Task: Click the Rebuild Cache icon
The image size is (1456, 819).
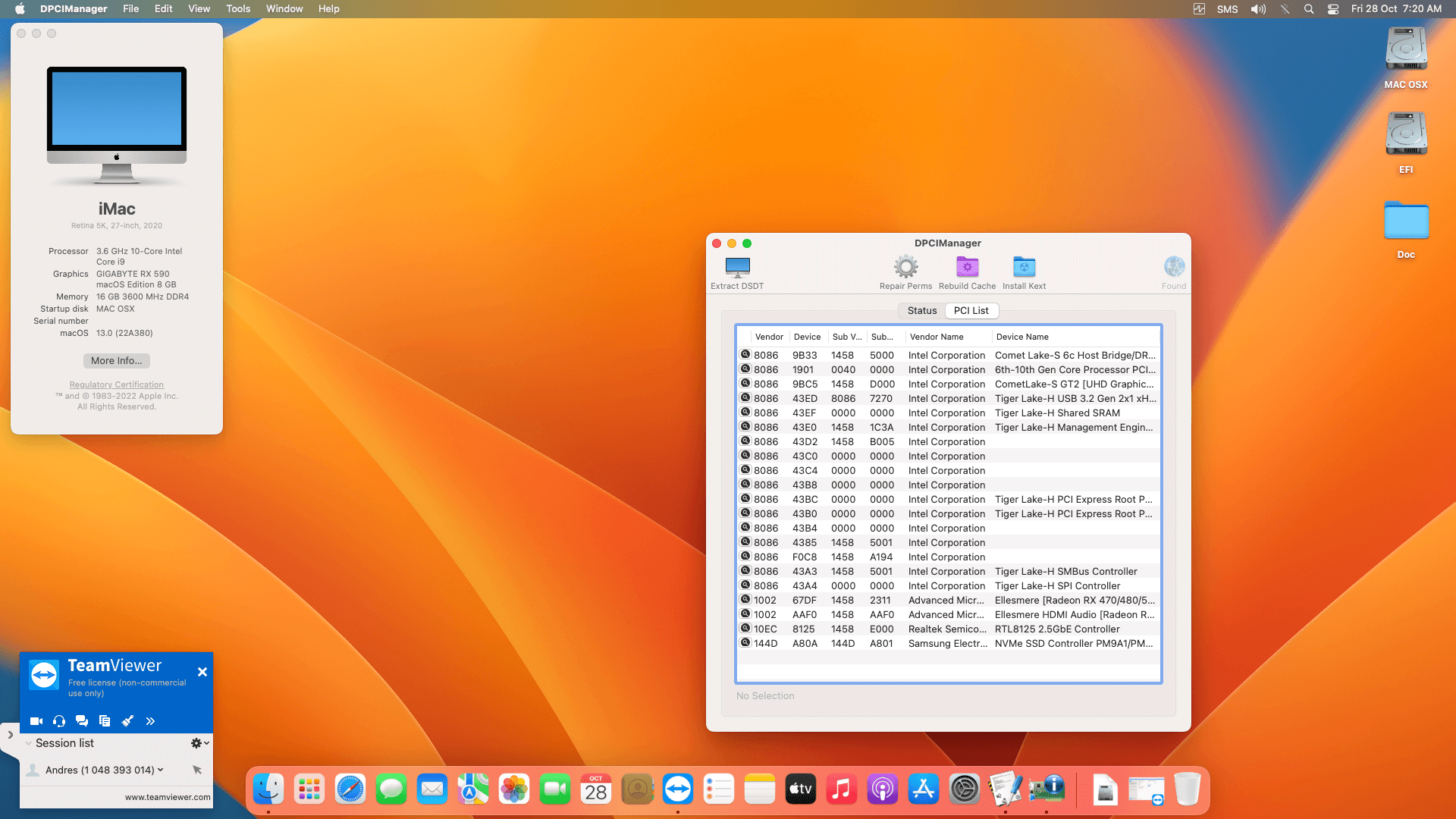Action: (967, 268)
